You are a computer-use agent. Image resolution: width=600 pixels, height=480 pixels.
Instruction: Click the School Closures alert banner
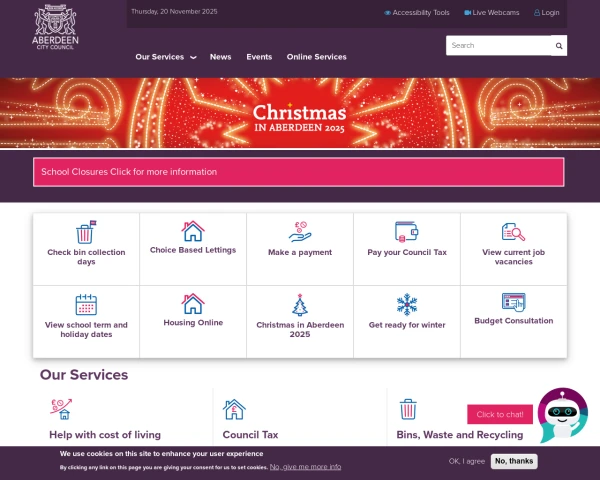coord(298,172)
